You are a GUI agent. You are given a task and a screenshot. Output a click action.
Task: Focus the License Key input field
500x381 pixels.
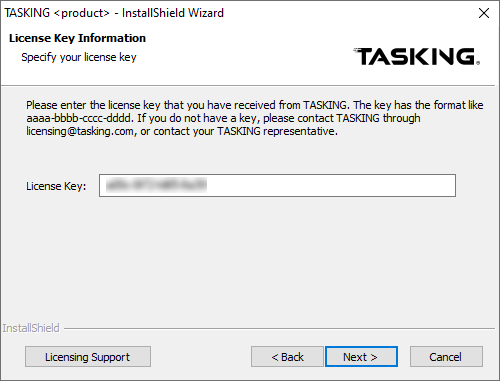point(277,185)
